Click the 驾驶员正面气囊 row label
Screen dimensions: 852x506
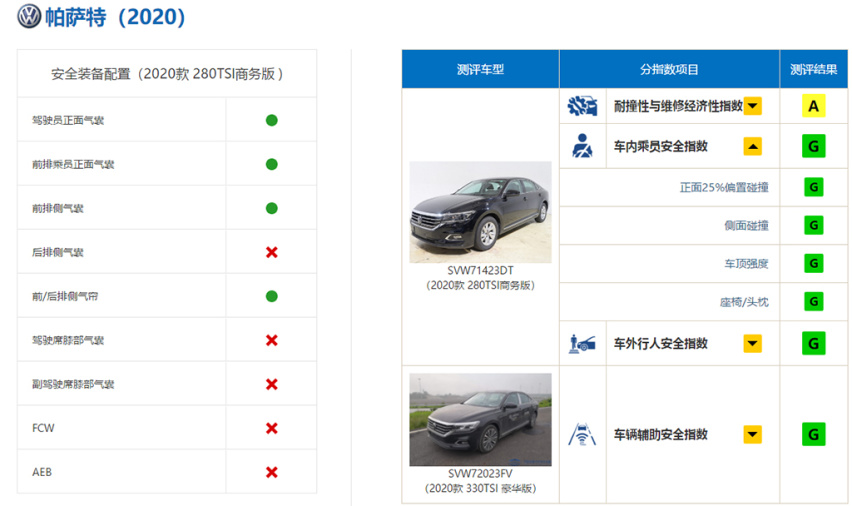click(68, 121)
